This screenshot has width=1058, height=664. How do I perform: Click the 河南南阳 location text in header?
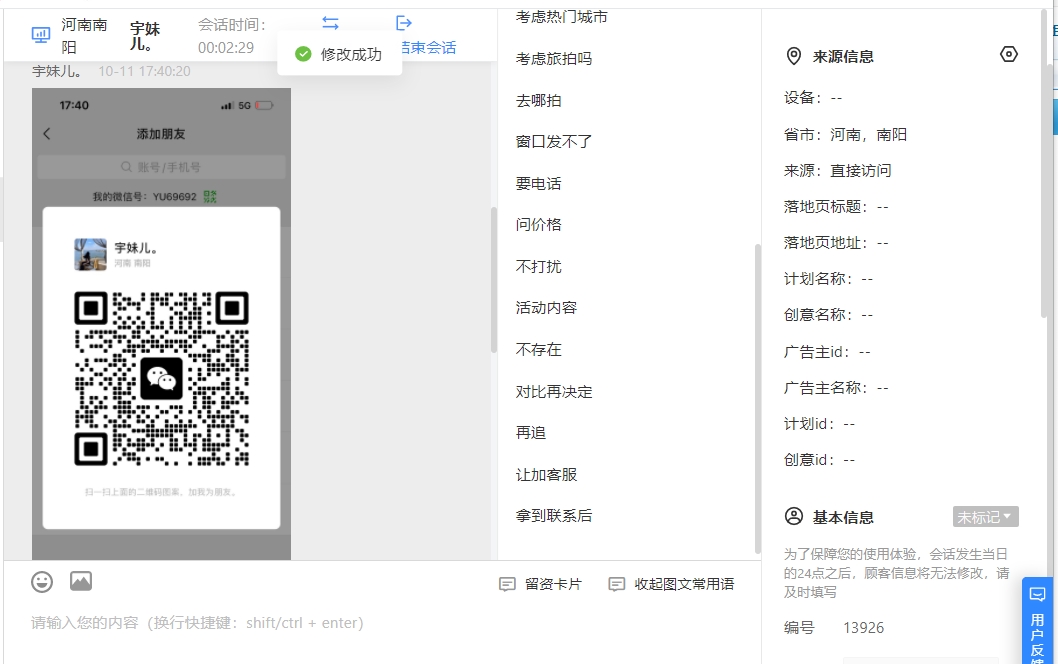pyautogui.click(x=84, y=36)
